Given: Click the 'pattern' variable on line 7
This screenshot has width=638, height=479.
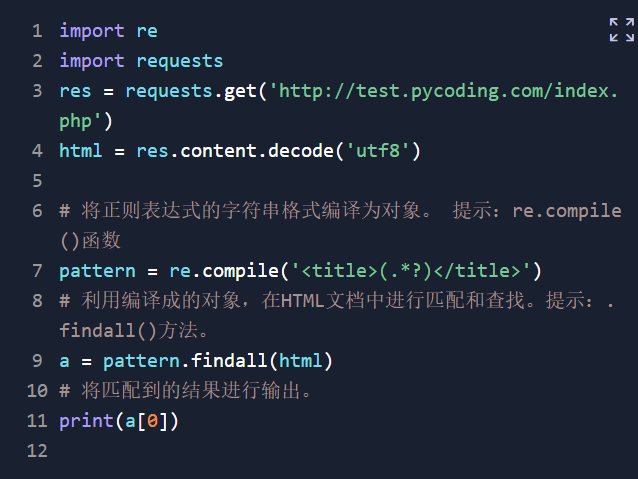Looking at the screenshot, I should coord(97,271).
